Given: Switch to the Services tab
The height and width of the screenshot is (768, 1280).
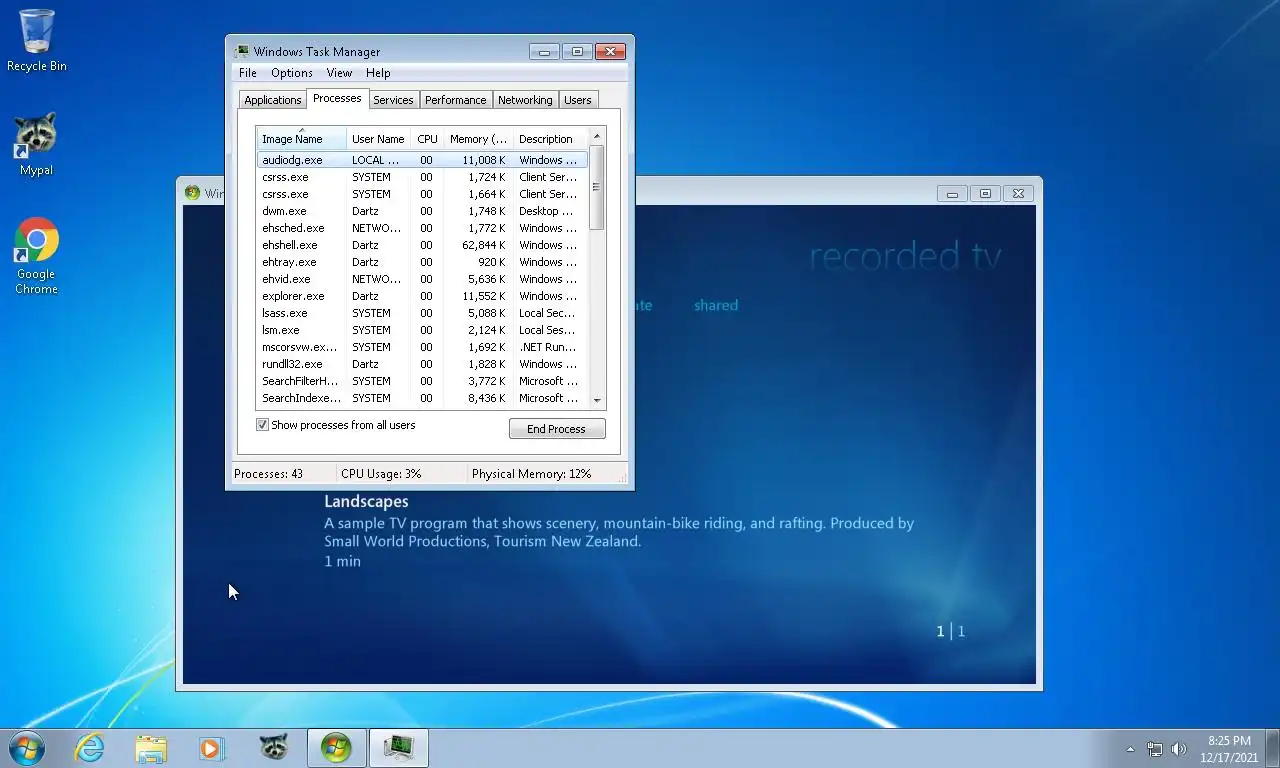Looking at the screenshot, I should [x=393, y=100].
